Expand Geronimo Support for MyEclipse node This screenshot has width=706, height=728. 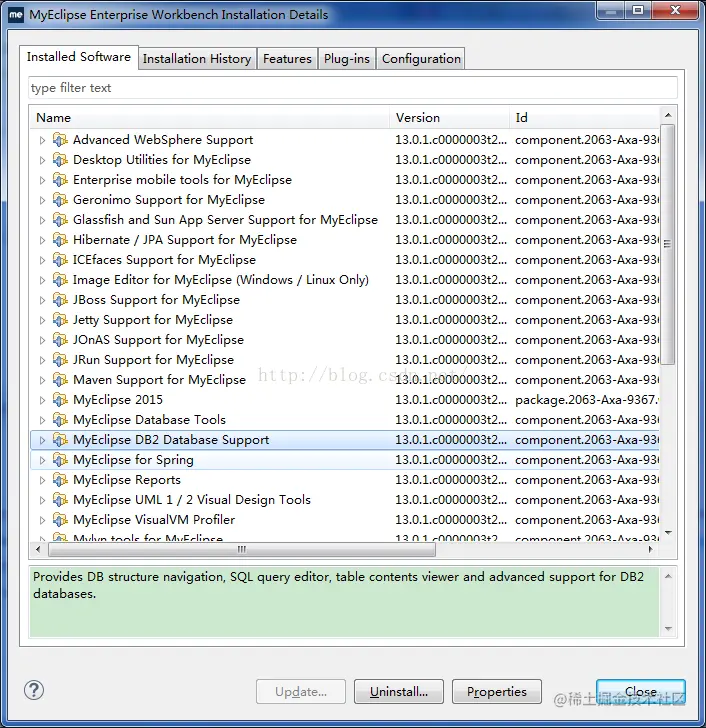(42, 200)
